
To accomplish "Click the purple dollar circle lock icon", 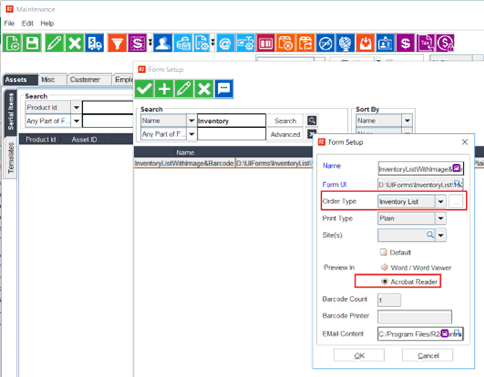I will [x=445, y=43].
